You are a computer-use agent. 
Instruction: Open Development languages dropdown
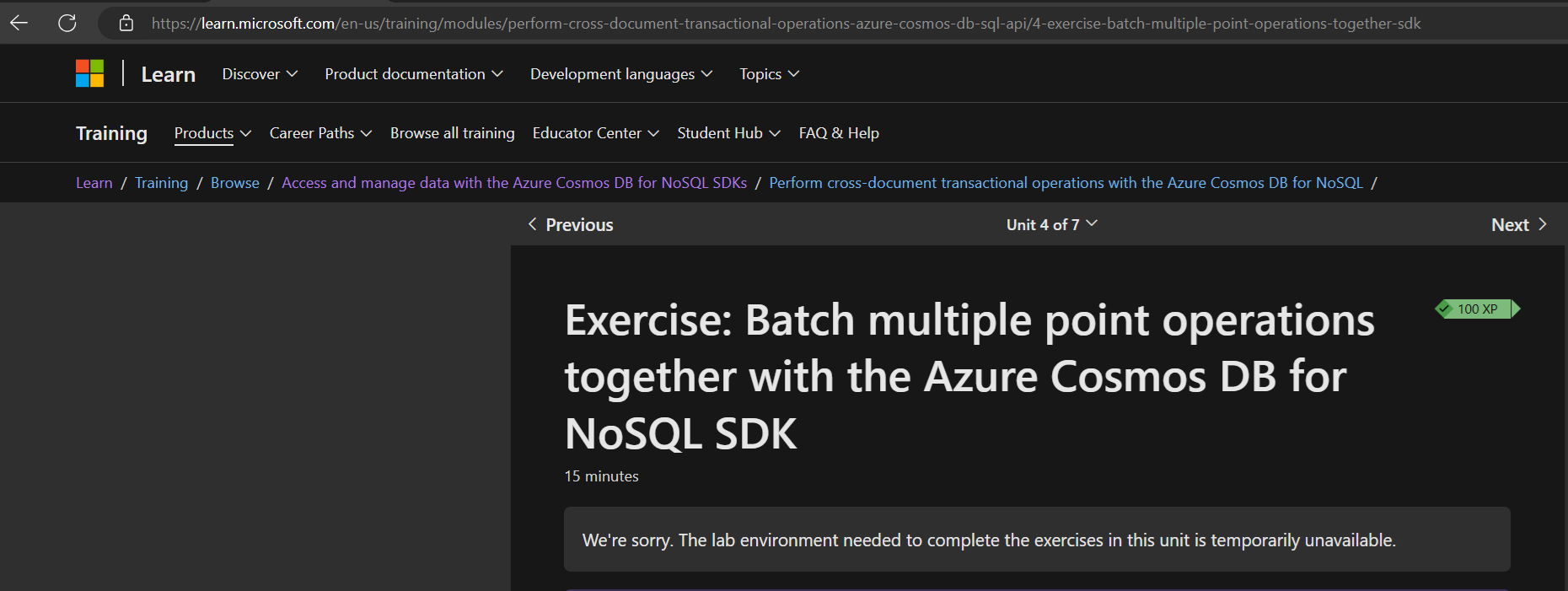click(621, 74)
